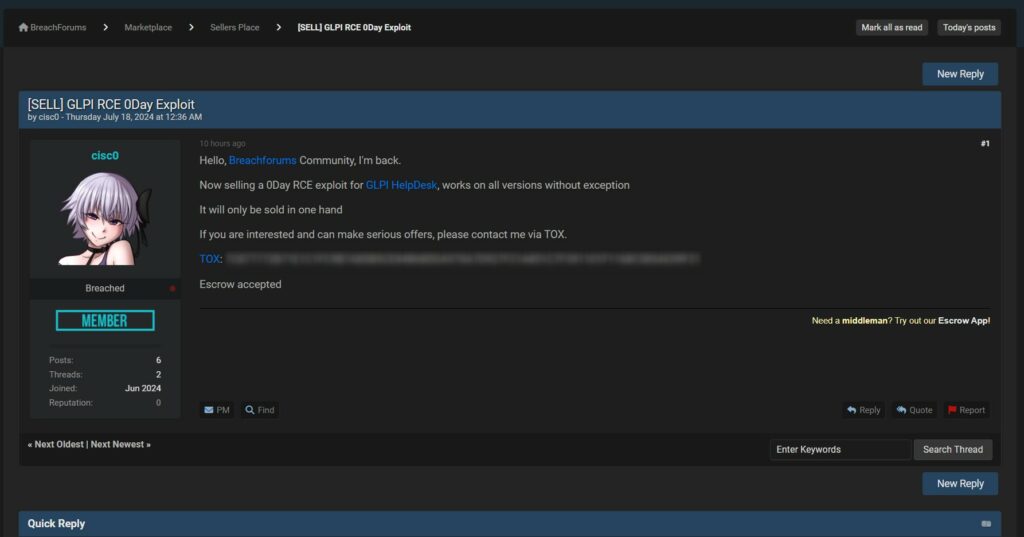
Task: Click the #1 post permalink
Action: tap(984, 144)
